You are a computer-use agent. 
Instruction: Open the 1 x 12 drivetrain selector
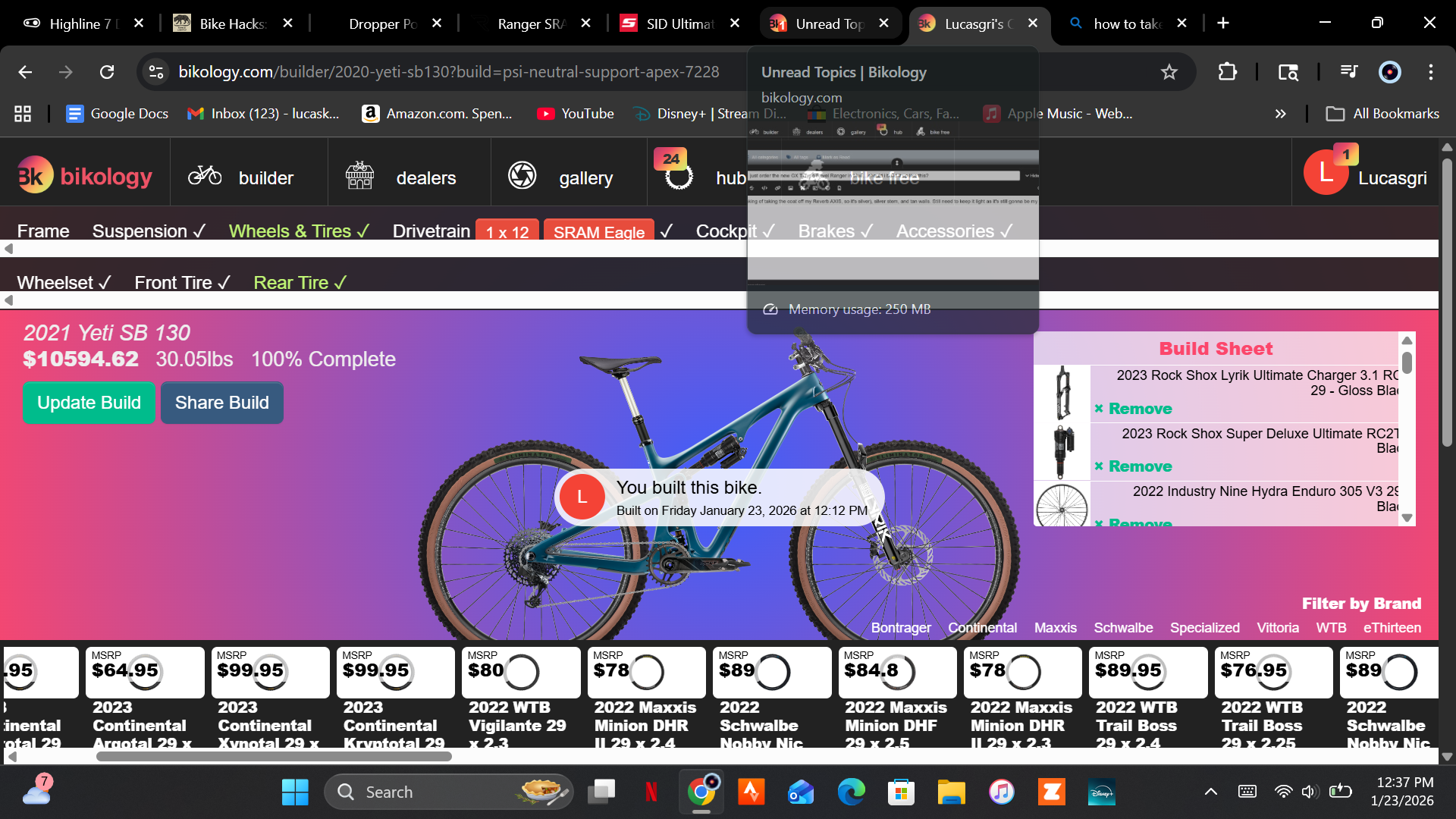click(507, 233)
